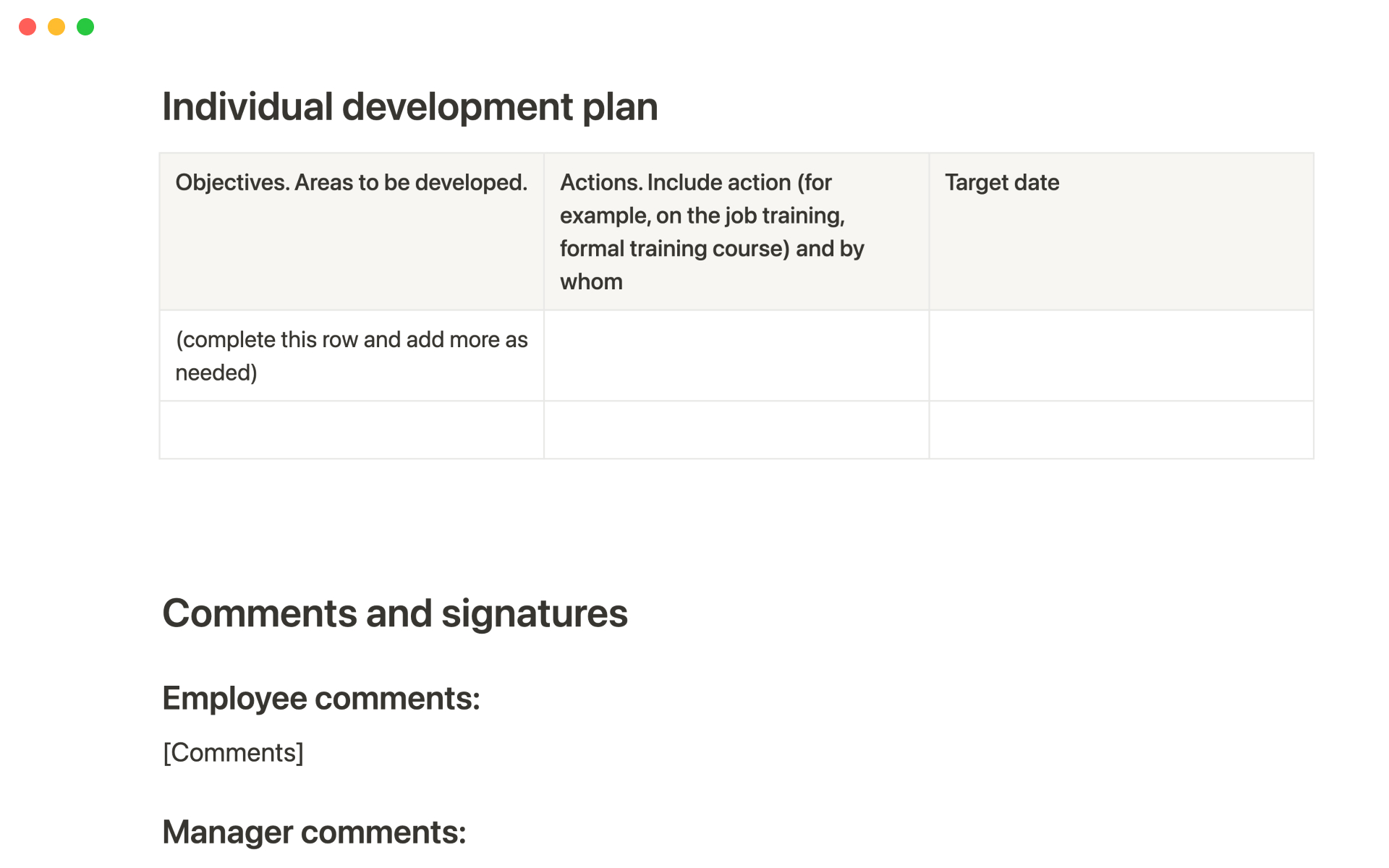Click the 'Individual development plan' heading
The image size is (1389, 868).
(410, 107)
